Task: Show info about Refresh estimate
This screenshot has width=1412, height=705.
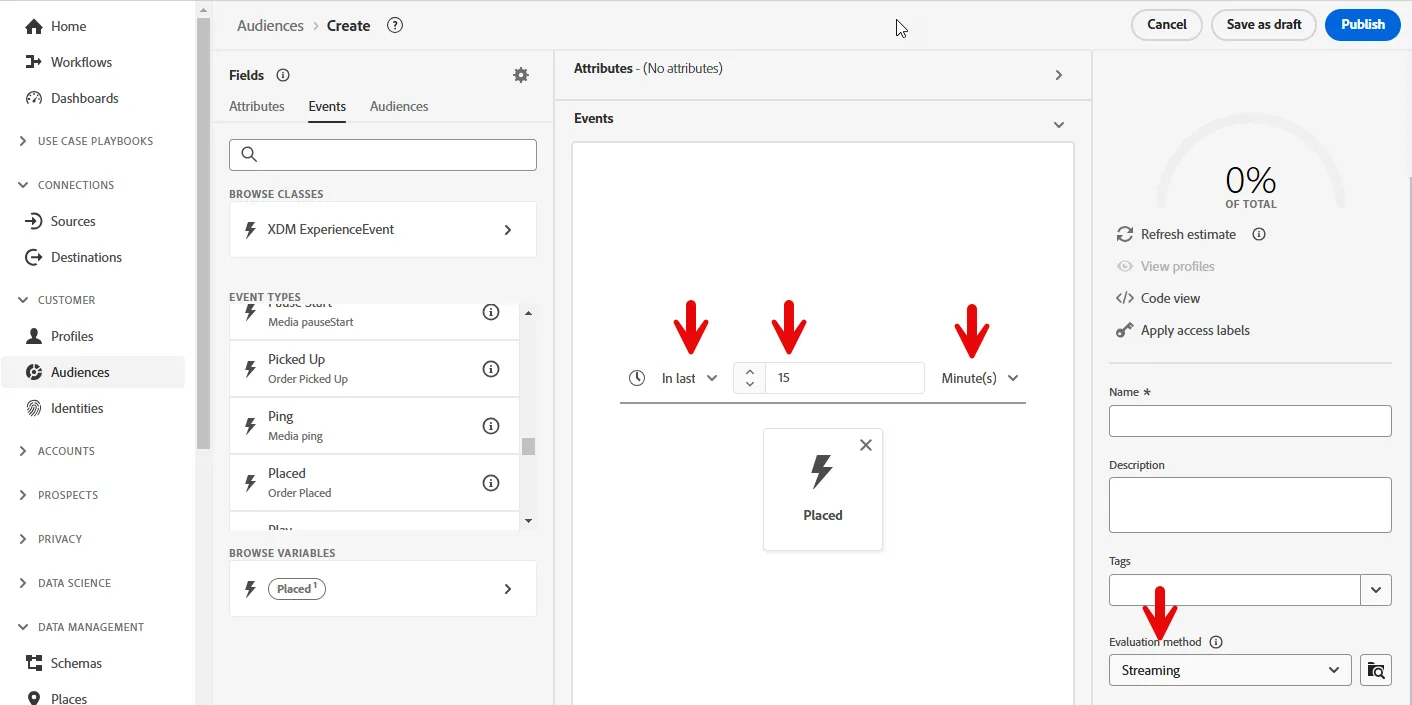Action: pos(1259,234)
